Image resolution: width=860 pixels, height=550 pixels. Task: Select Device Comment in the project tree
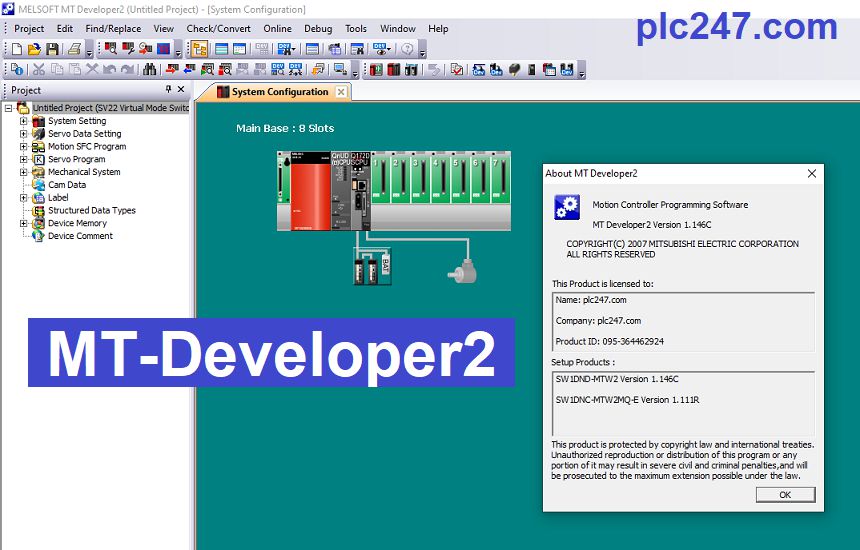click(x=80, y=236)
